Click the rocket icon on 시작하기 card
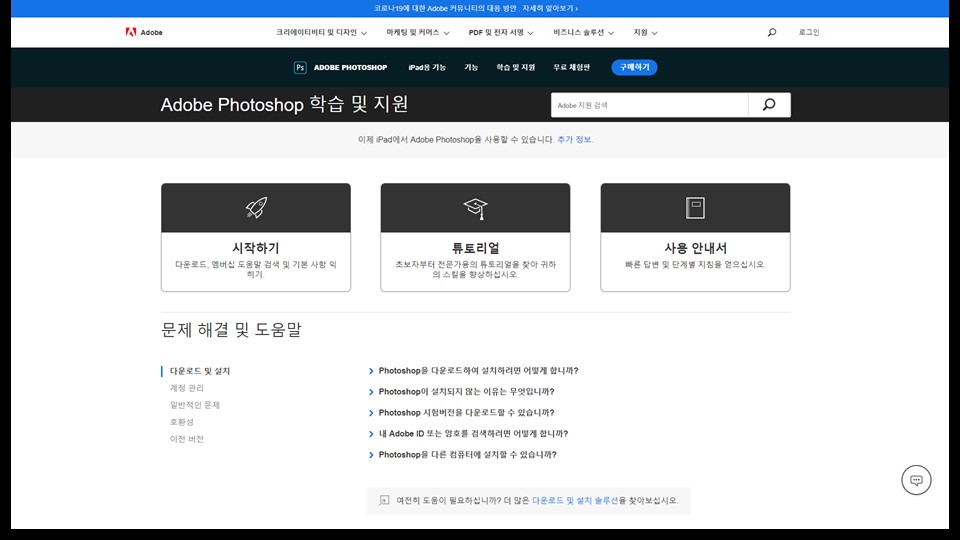The image size is (960, 540). pos(256,208)
